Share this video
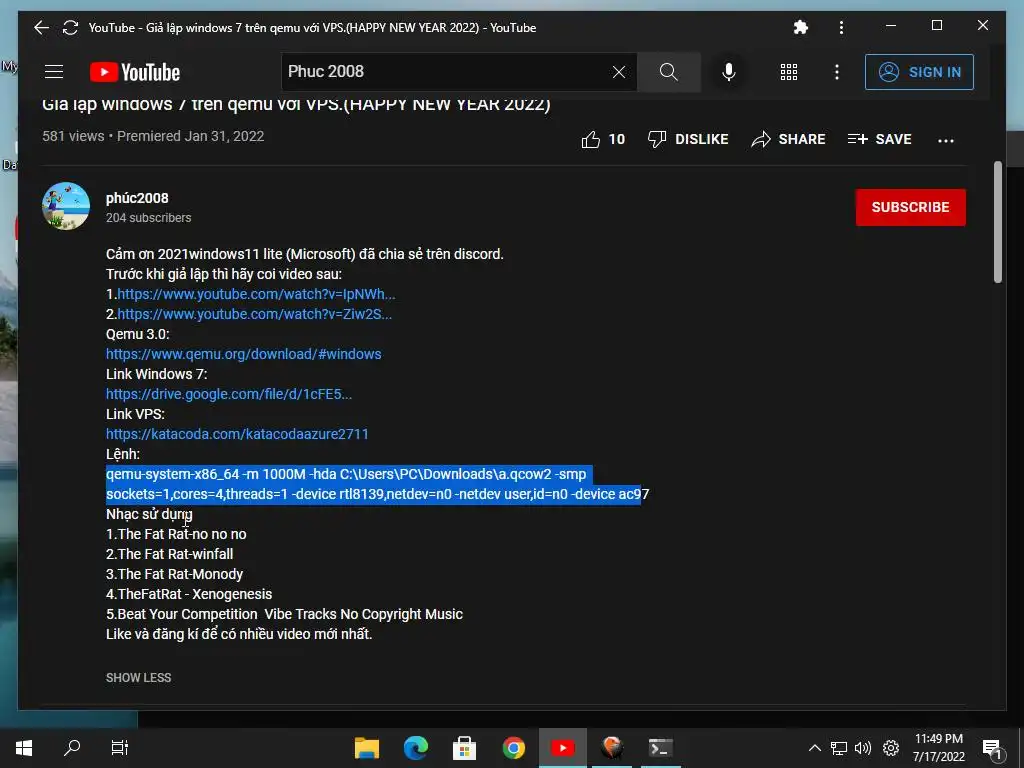Viewport: 1024px width, 768px height. click(x=788, y=139)
